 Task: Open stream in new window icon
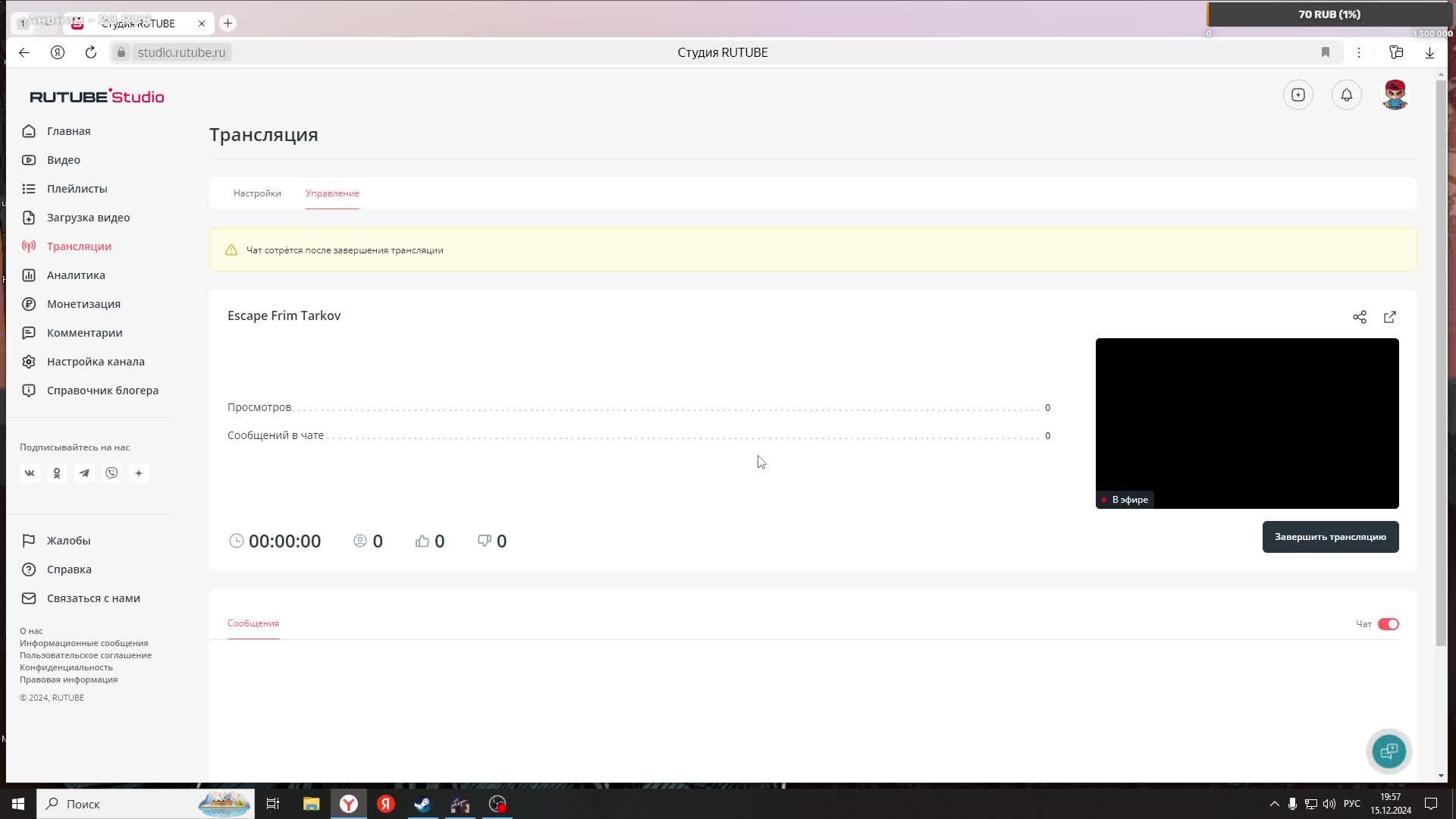point(1390,317)
